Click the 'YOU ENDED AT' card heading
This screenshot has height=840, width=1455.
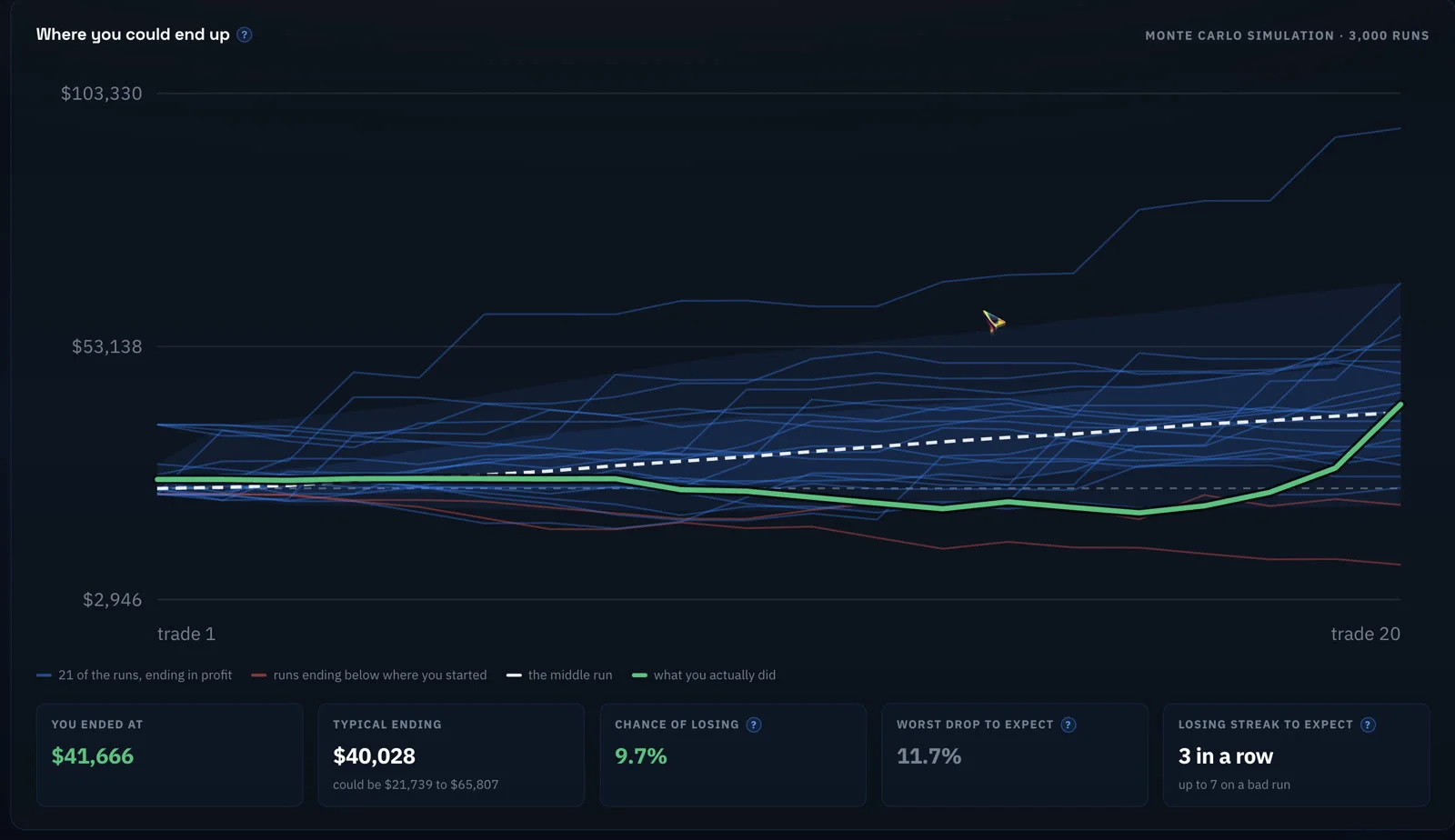96,725
